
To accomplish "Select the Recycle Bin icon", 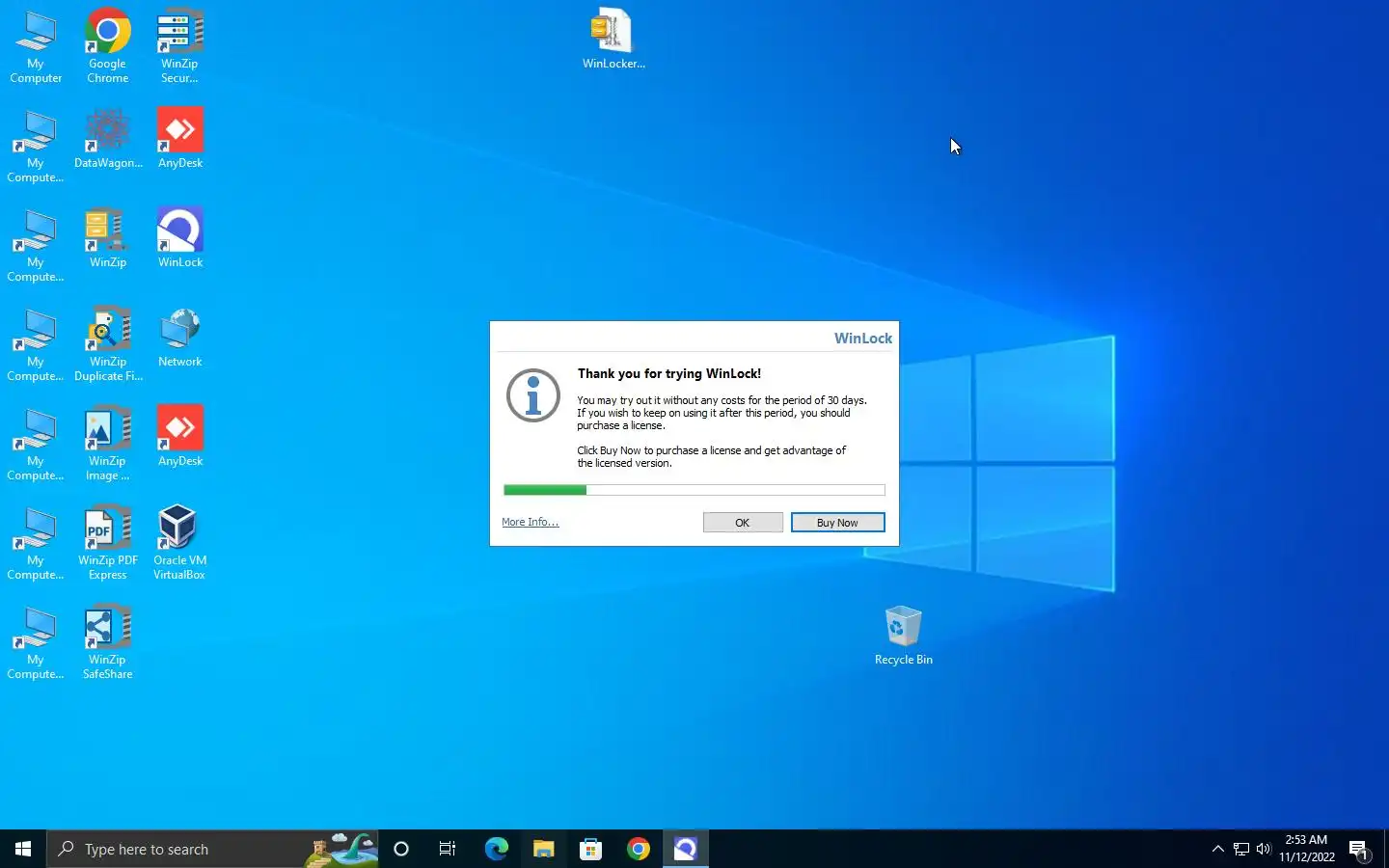I will 904,637.
